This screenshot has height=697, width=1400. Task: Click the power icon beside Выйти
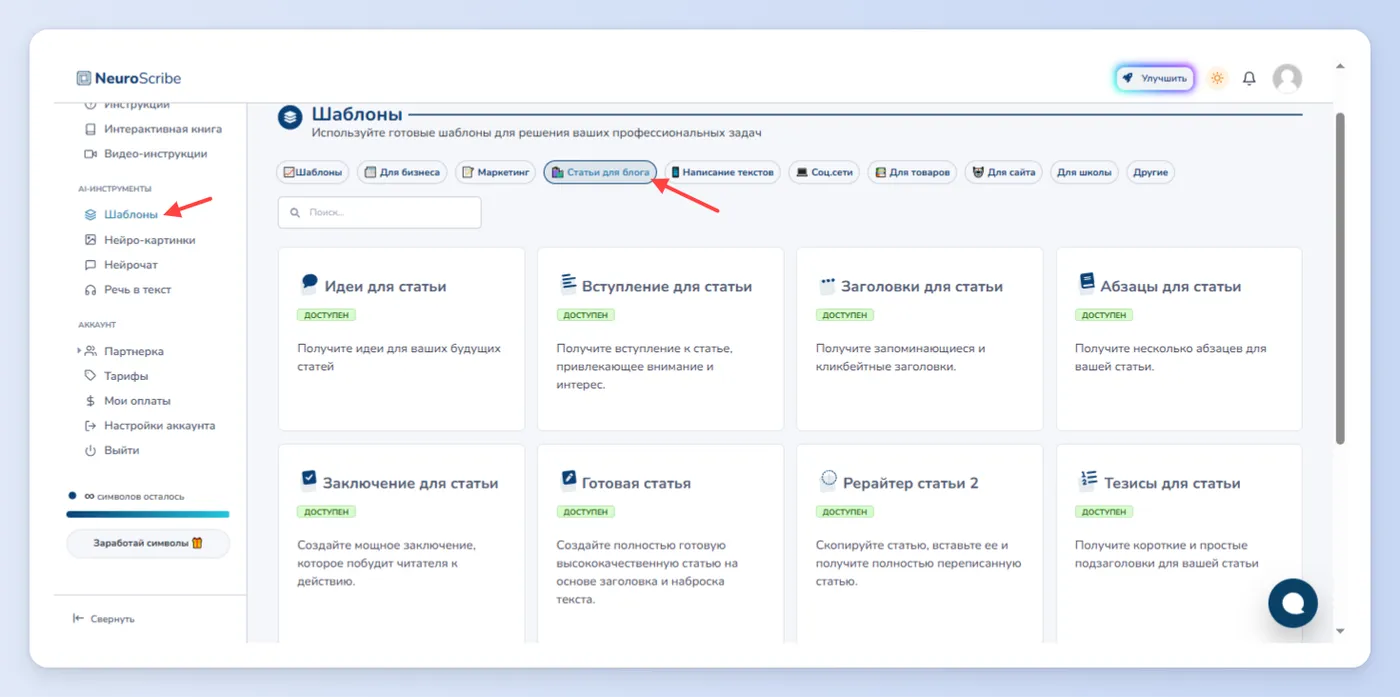point(90,451)
